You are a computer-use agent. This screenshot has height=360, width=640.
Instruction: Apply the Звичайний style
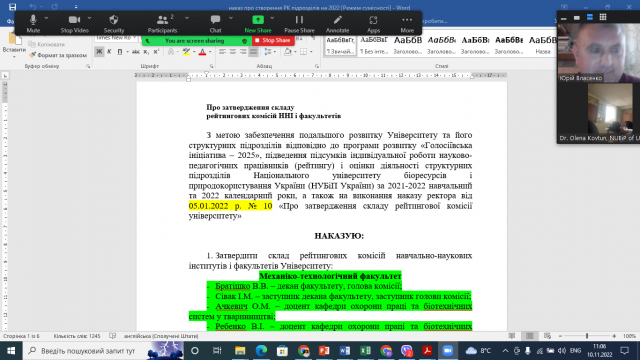(340, 45)
